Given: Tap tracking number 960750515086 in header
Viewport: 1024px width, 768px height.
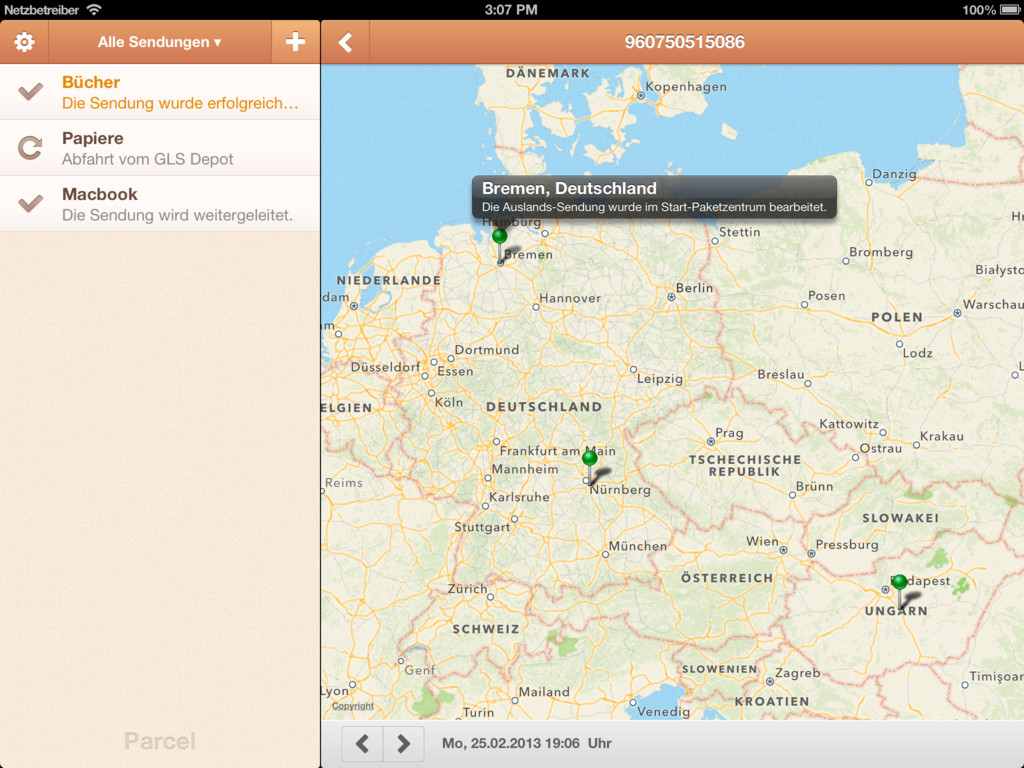Looking at the screenshot, I should [x=684, y=42].
